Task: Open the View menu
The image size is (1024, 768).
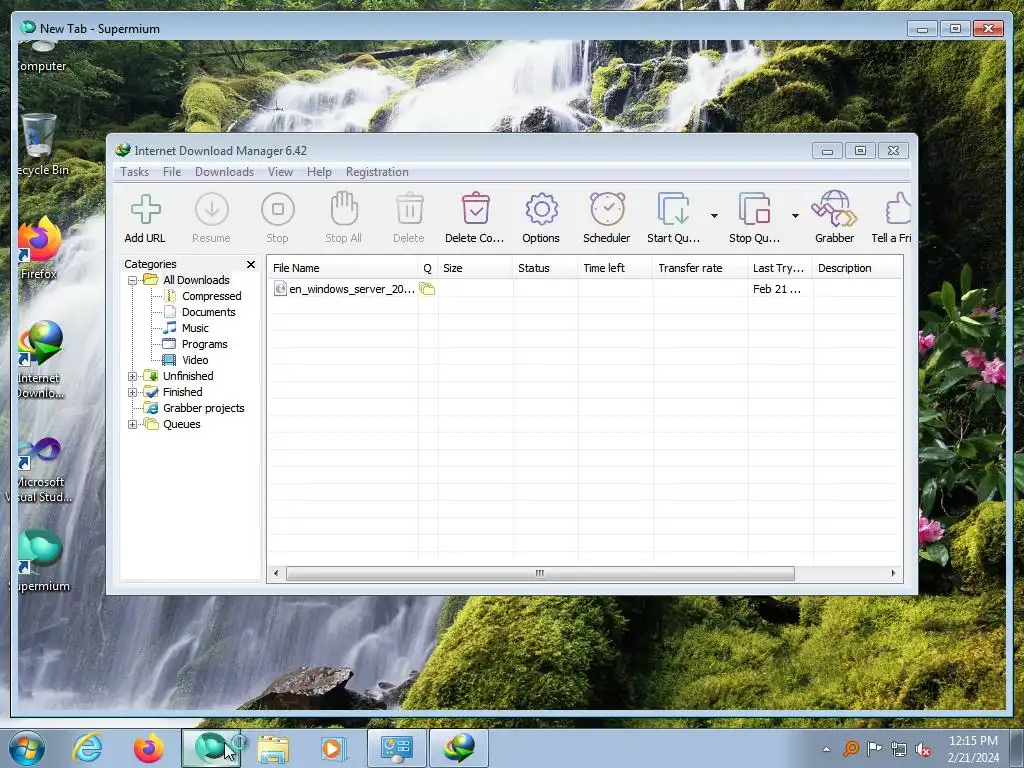Action: pos(280,172)
